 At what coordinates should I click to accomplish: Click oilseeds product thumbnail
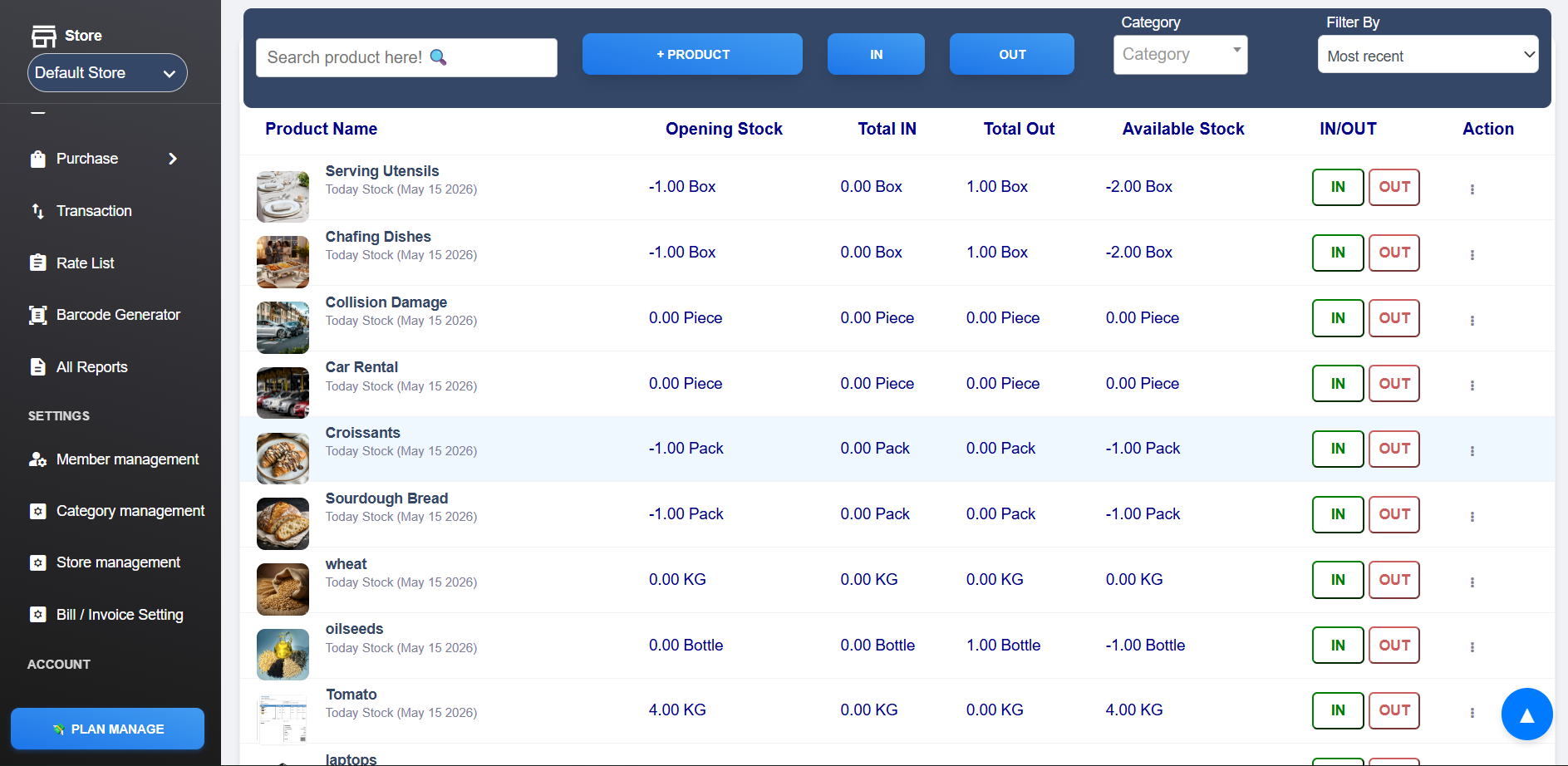point(283,655)
